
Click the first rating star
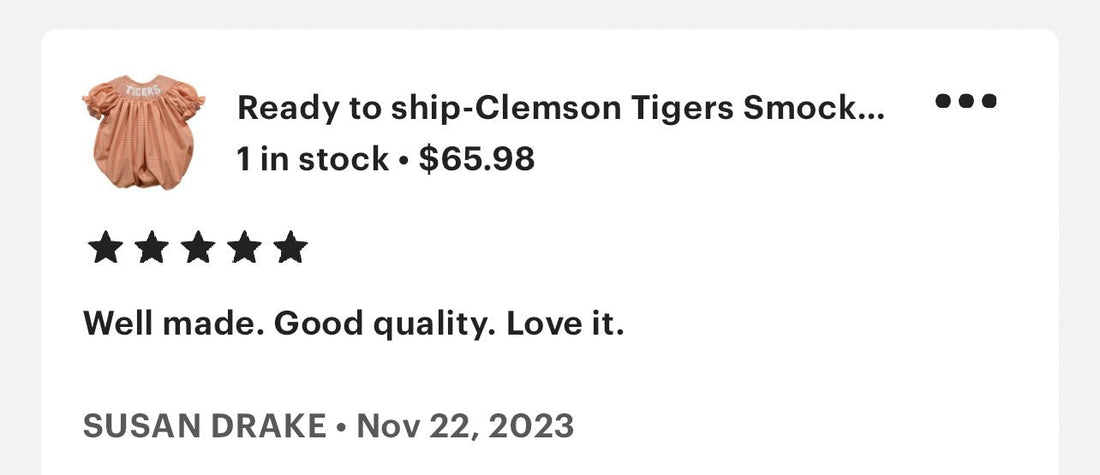106,248
